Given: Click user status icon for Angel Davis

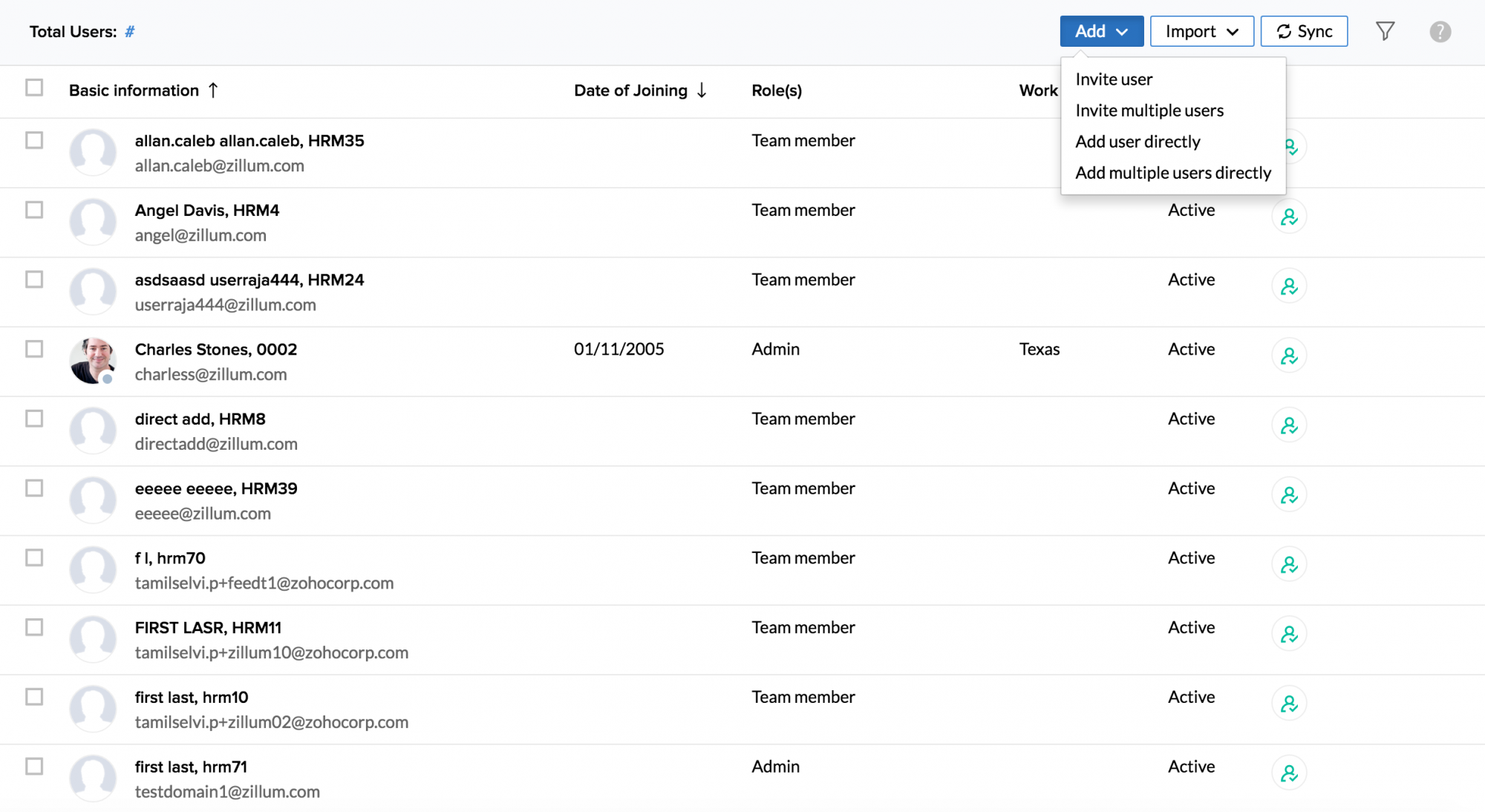Looking at the screenshot, I should point(1289,217).
